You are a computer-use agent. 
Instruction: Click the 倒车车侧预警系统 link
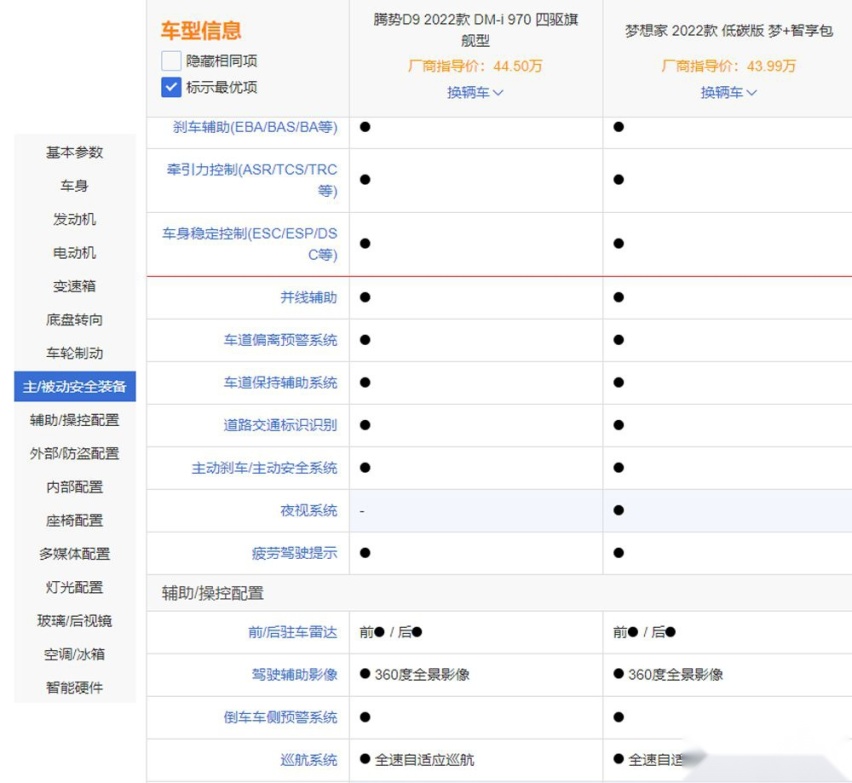click(280, 717)
